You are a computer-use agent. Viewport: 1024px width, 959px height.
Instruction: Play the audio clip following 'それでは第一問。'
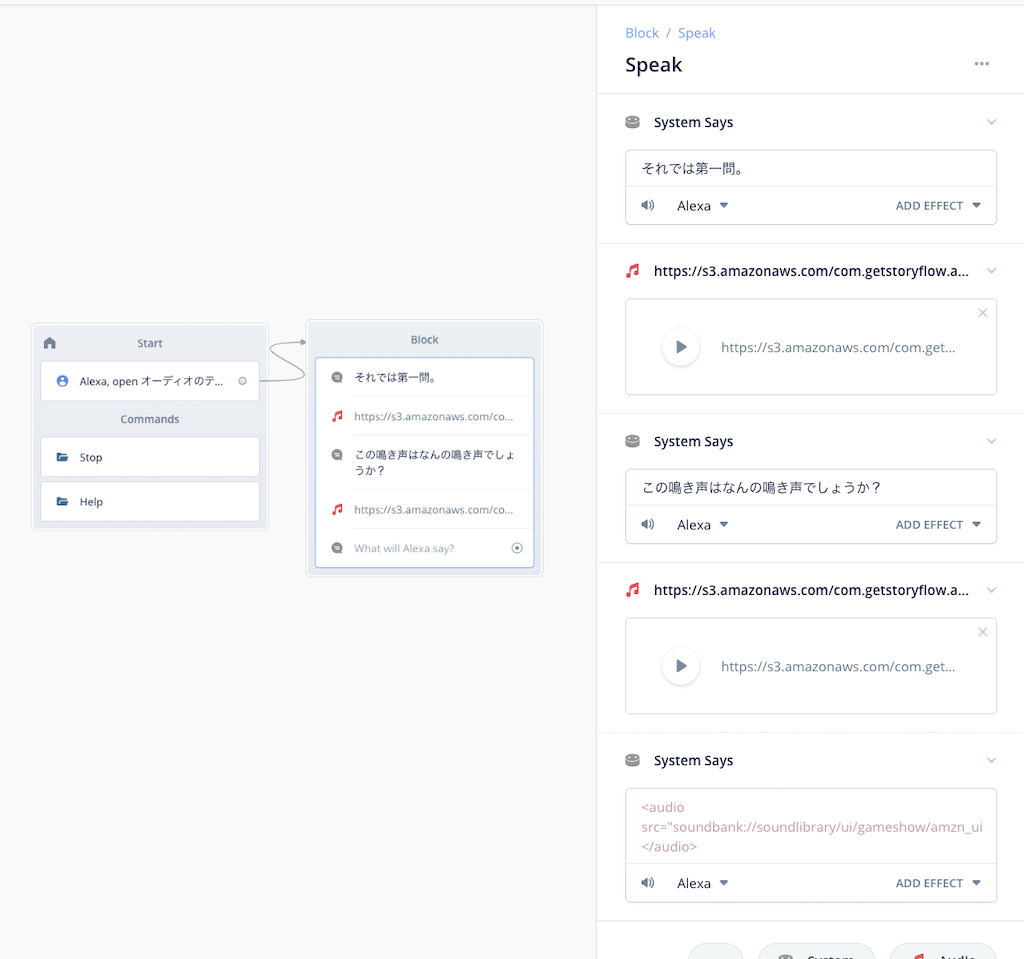click(x=680, y=347)
